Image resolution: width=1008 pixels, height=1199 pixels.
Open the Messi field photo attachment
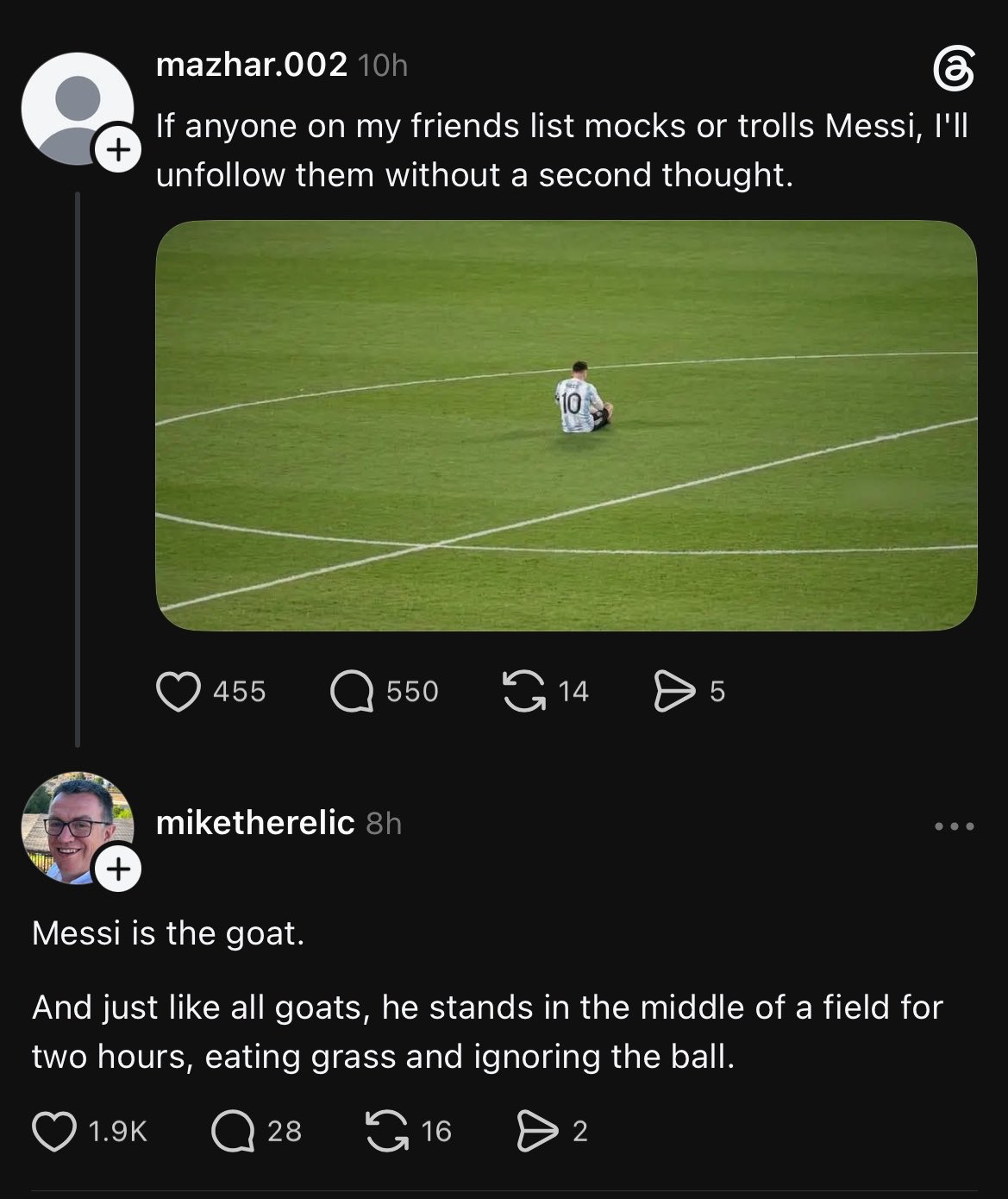click(x=567, y=425)
